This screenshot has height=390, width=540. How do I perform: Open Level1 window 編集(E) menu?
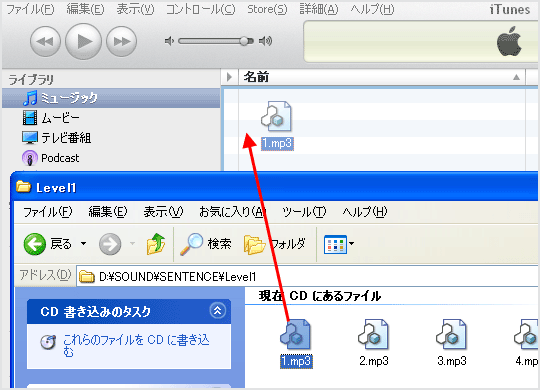[107, 212]
